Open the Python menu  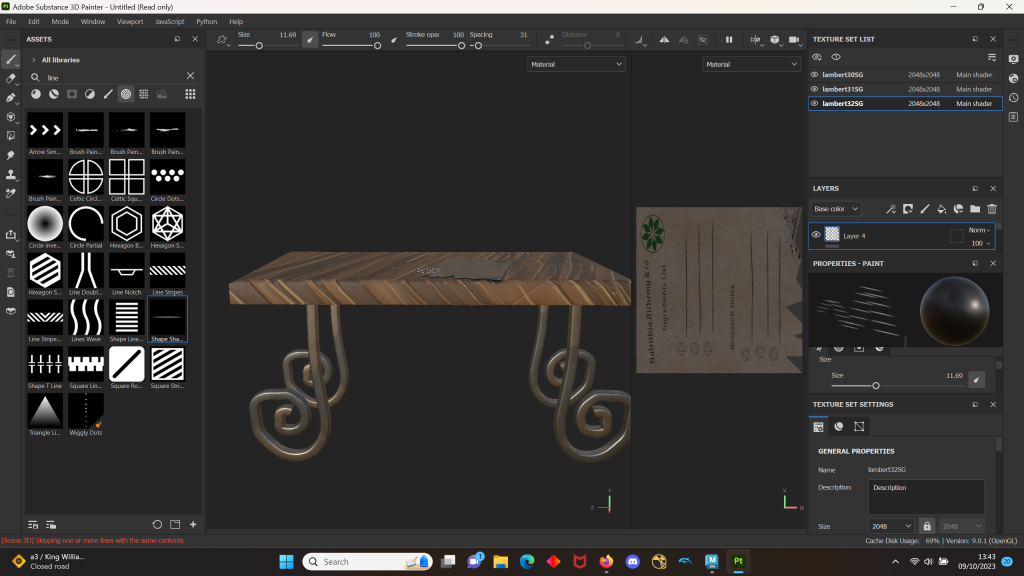click(x=206, y=22)
